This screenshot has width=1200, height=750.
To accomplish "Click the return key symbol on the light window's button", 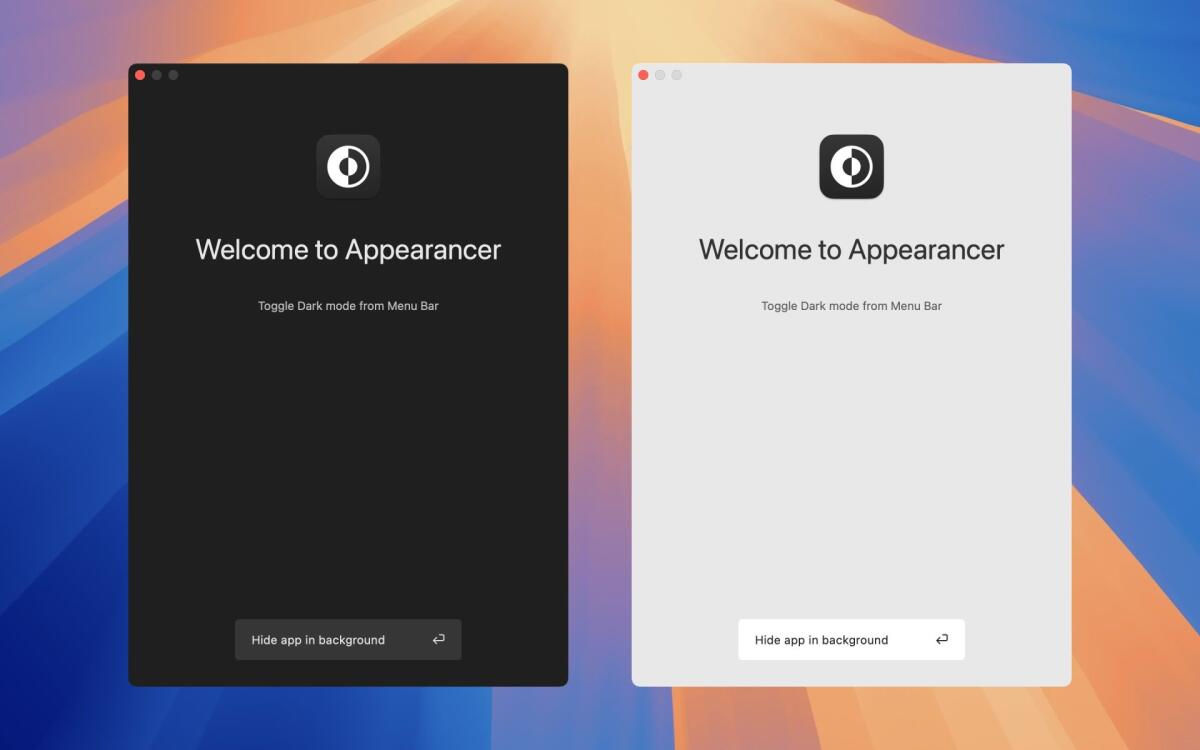I will click(x=941, y=639).
